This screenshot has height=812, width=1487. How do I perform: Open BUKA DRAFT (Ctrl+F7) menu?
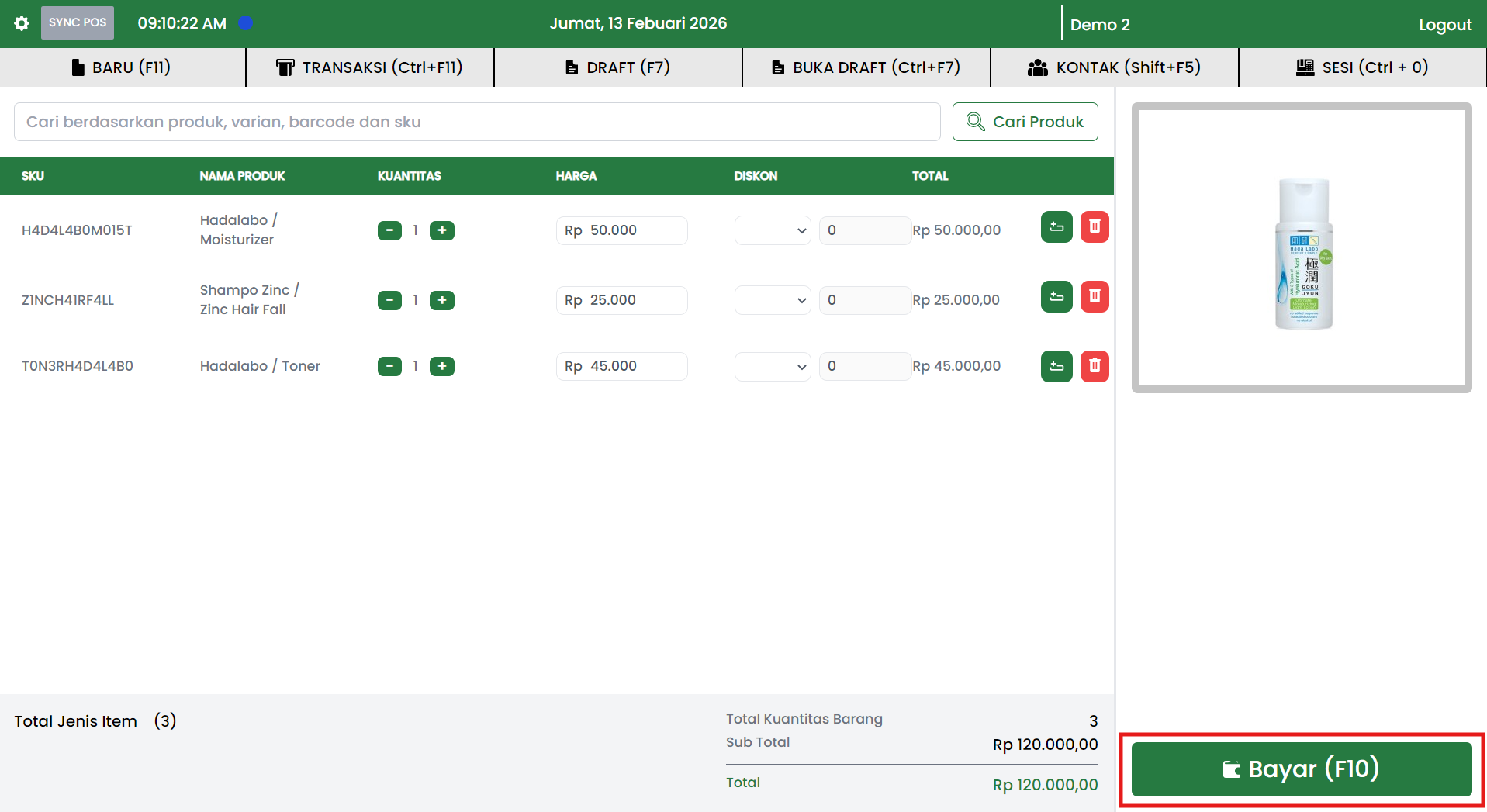[x=866, y=67]
